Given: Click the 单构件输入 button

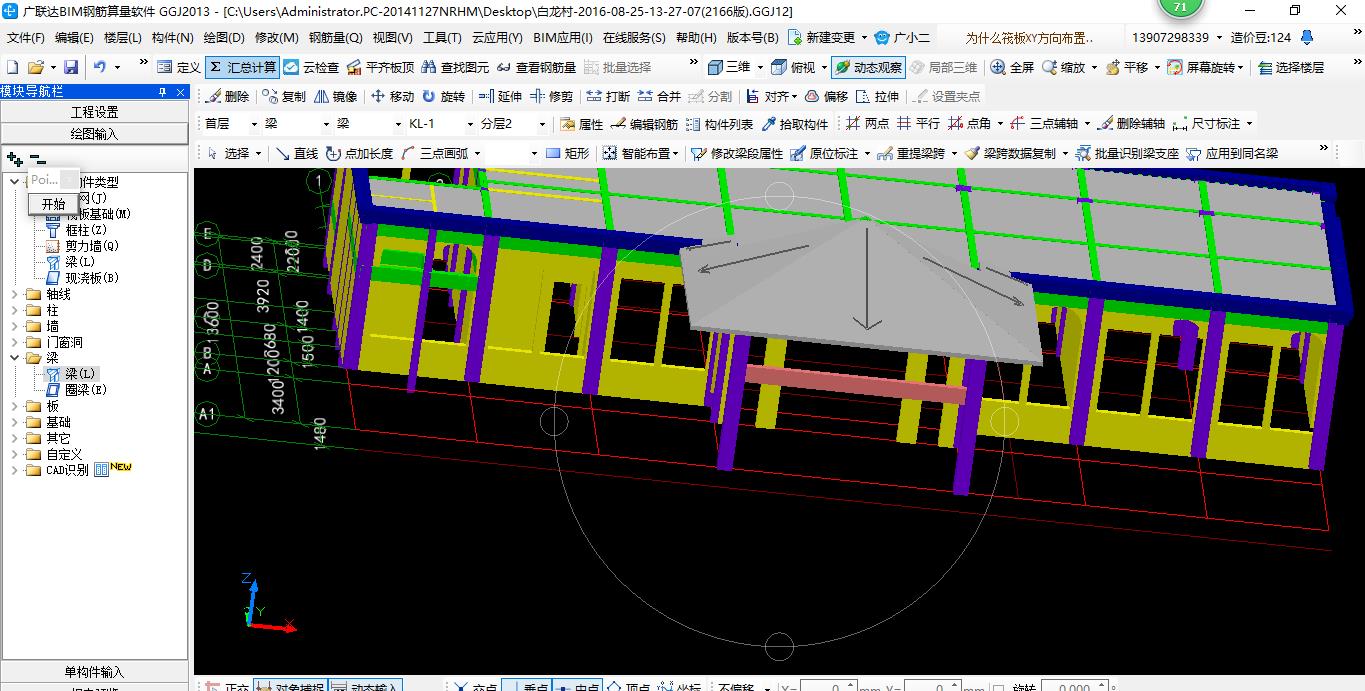Looking at the screenshot, I should click(x=94, y=672).
